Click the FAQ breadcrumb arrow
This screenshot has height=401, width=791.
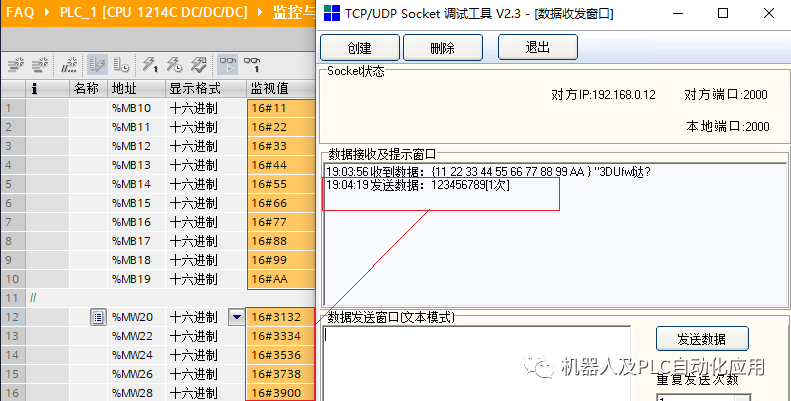[x=47, y=12]
